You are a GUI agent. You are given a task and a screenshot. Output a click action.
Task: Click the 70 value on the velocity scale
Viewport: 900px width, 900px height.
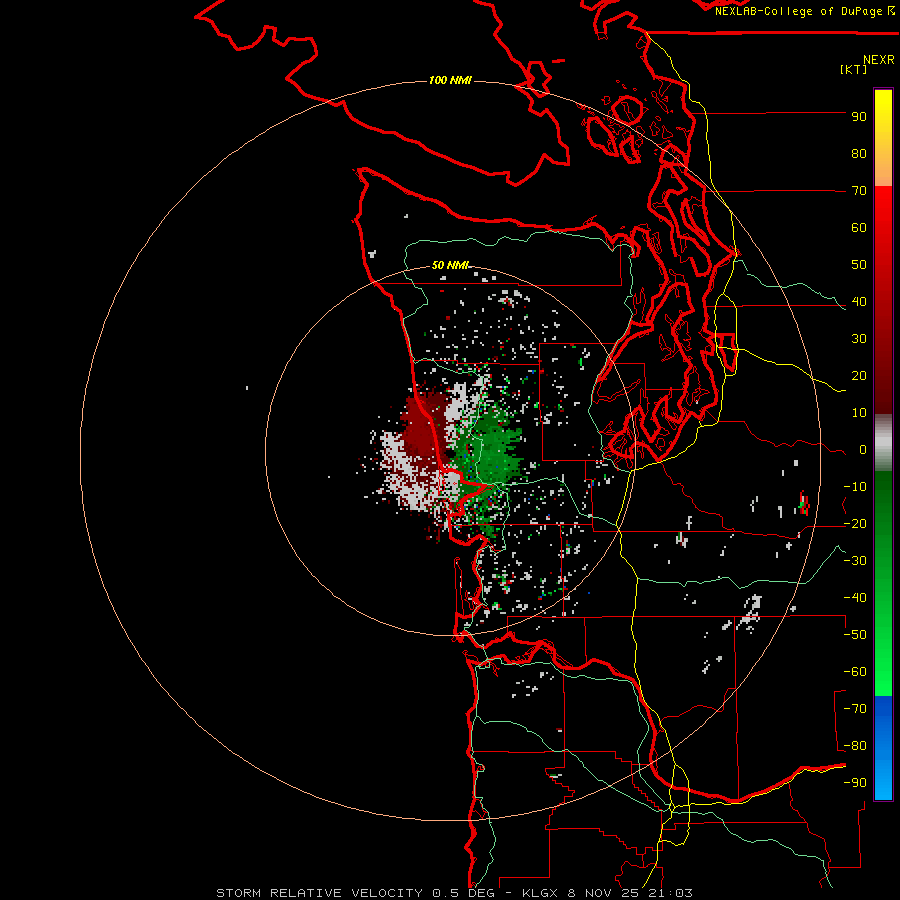tap(859, 191)
